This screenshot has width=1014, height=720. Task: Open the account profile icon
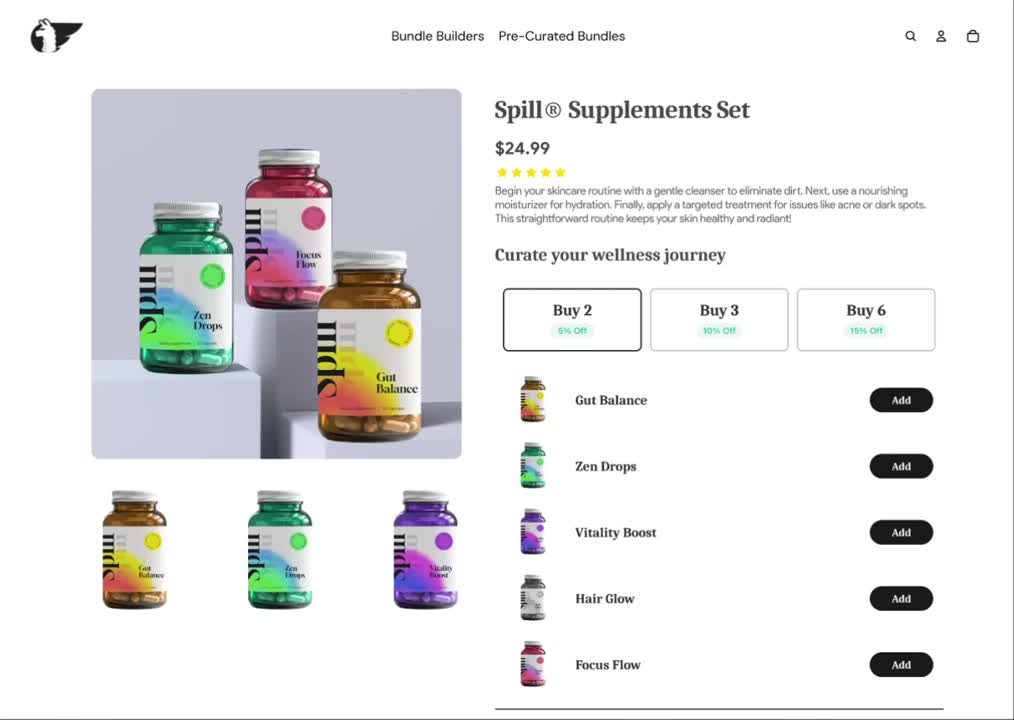[941, 36]
